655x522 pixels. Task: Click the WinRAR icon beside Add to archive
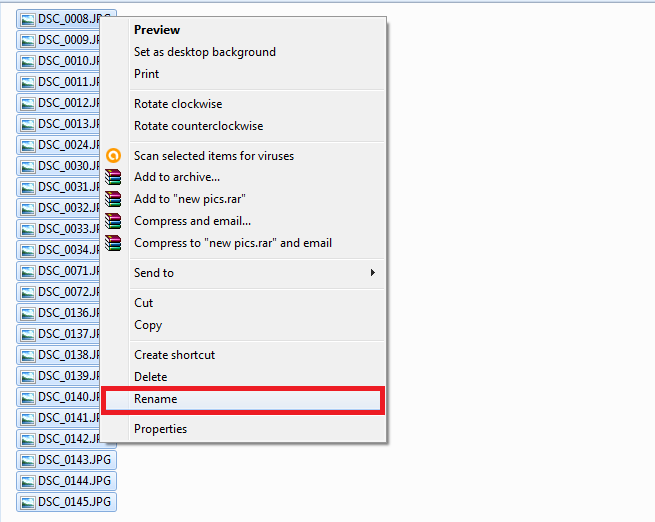114,178
